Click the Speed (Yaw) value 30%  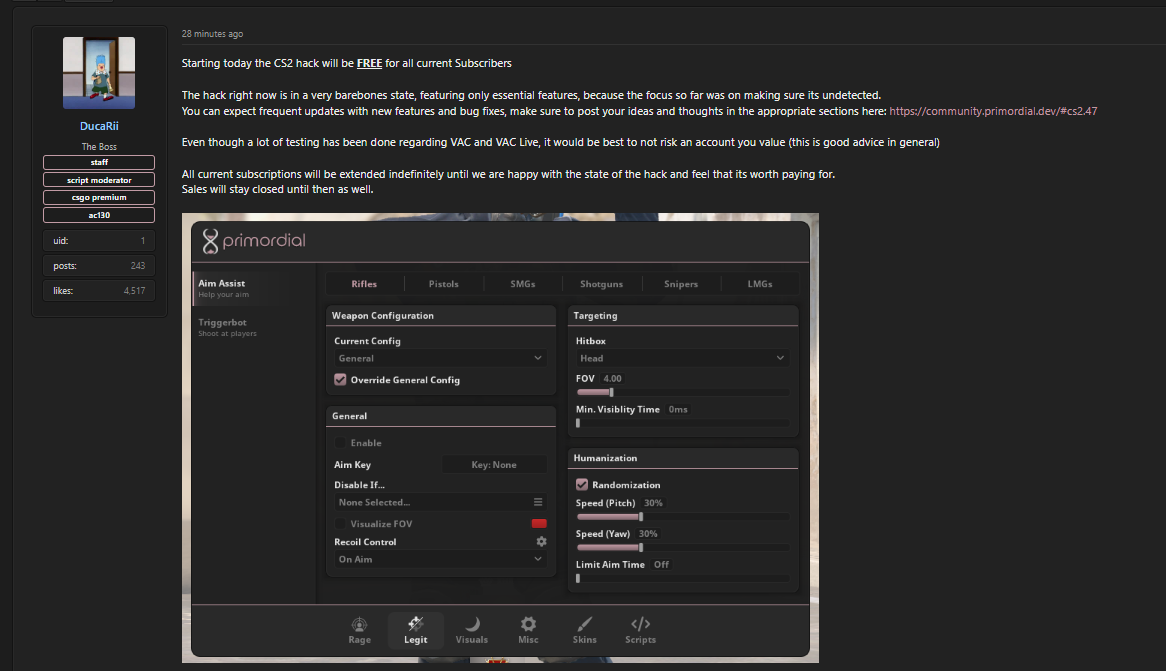point(648,533)
